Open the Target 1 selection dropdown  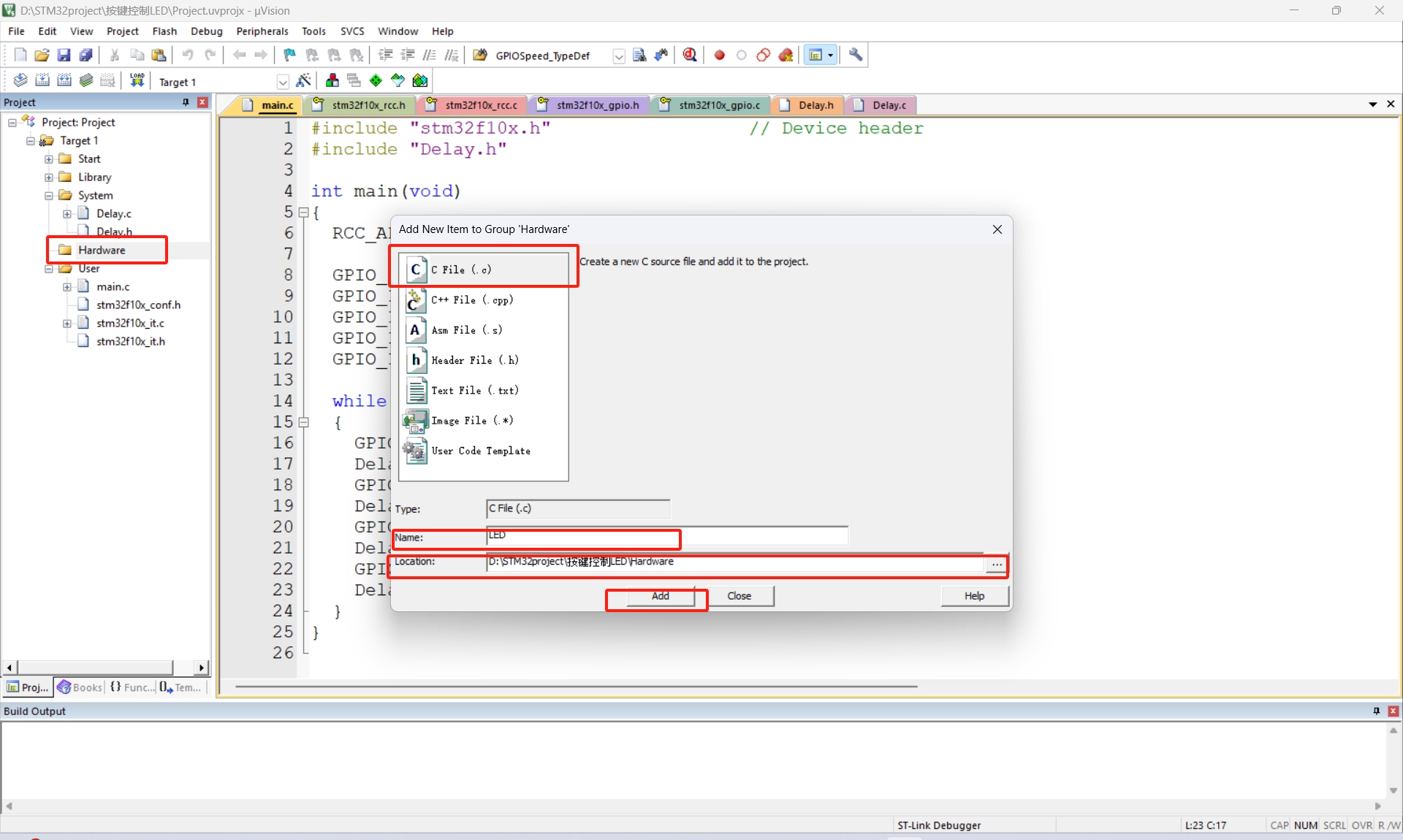click(283, 82)
